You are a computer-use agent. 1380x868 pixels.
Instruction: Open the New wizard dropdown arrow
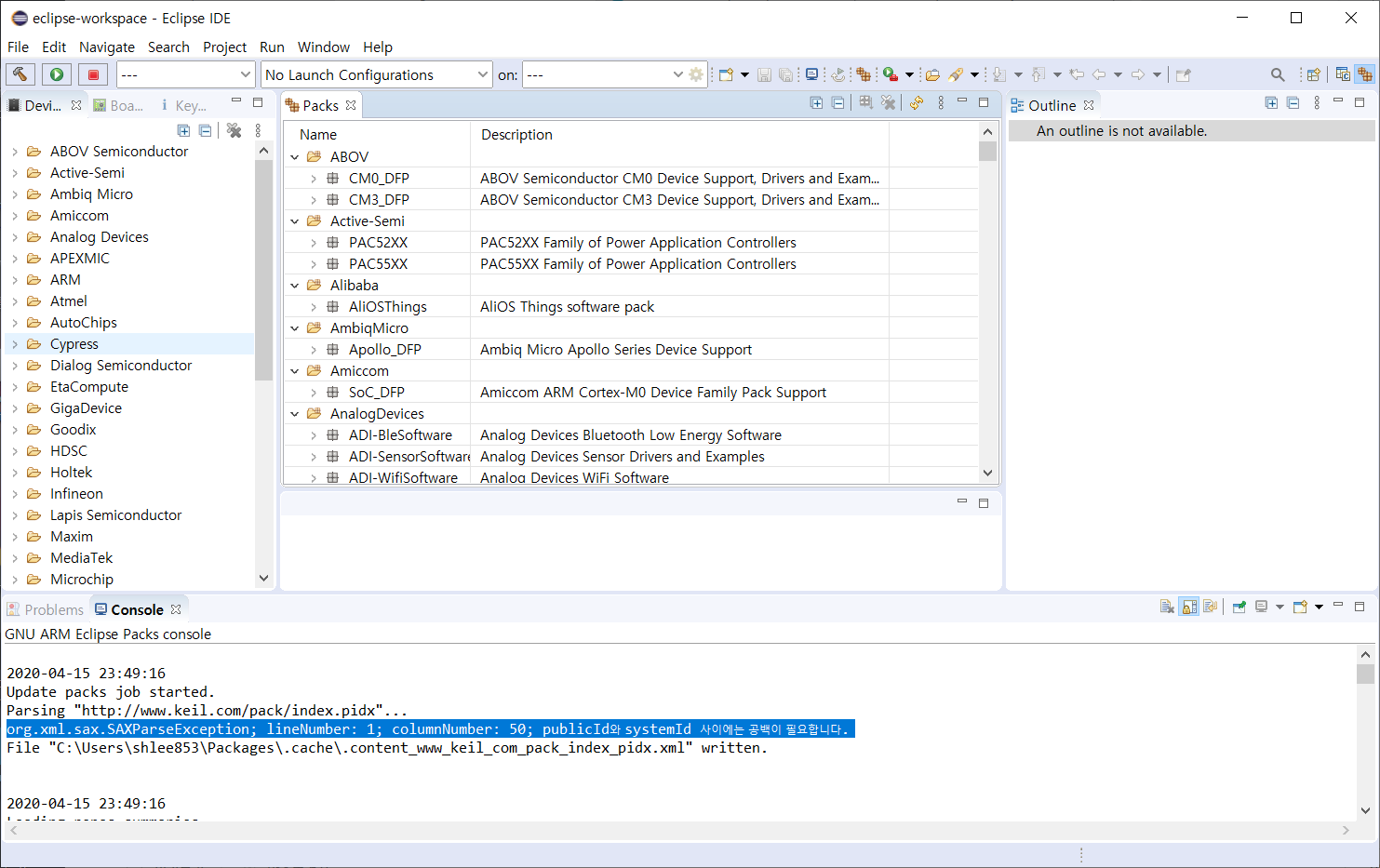[744, 74]
